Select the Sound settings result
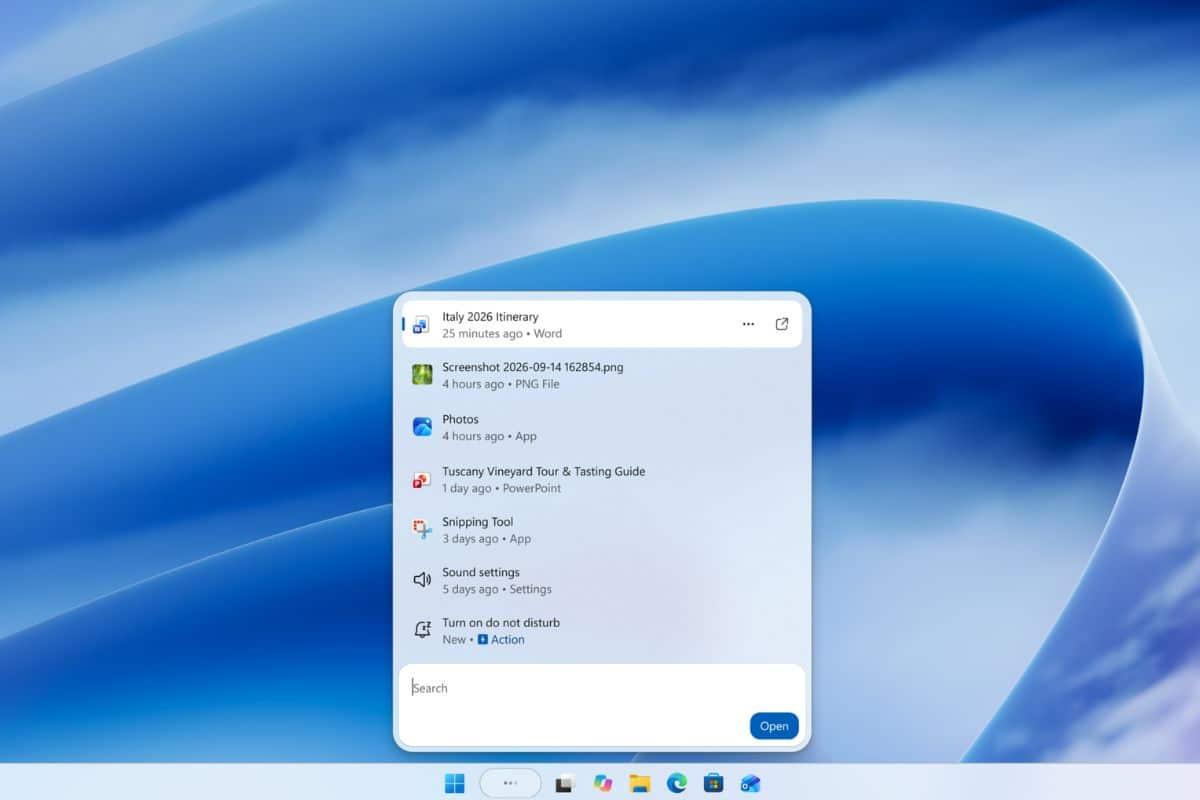The height and width of the screenshot is (800, 1200). click(602, 580)
